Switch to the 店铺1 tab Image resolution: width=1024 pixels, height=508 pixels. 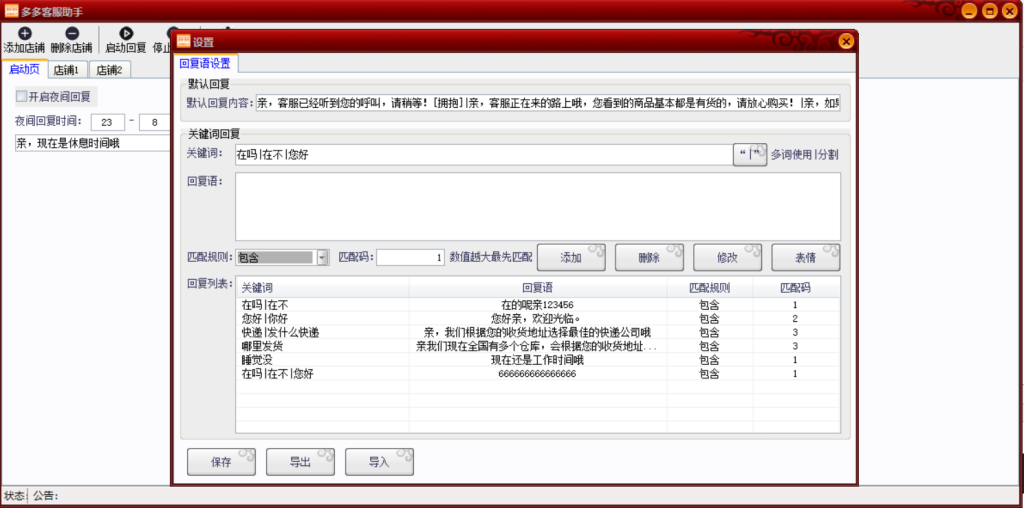pyautogui.click(x=67, y=70)
